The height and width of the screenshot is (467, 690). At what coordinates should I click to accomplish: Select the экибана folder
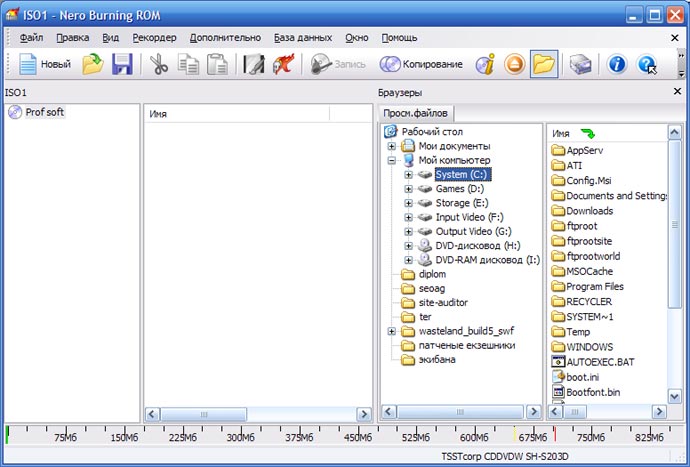(437, 360)
